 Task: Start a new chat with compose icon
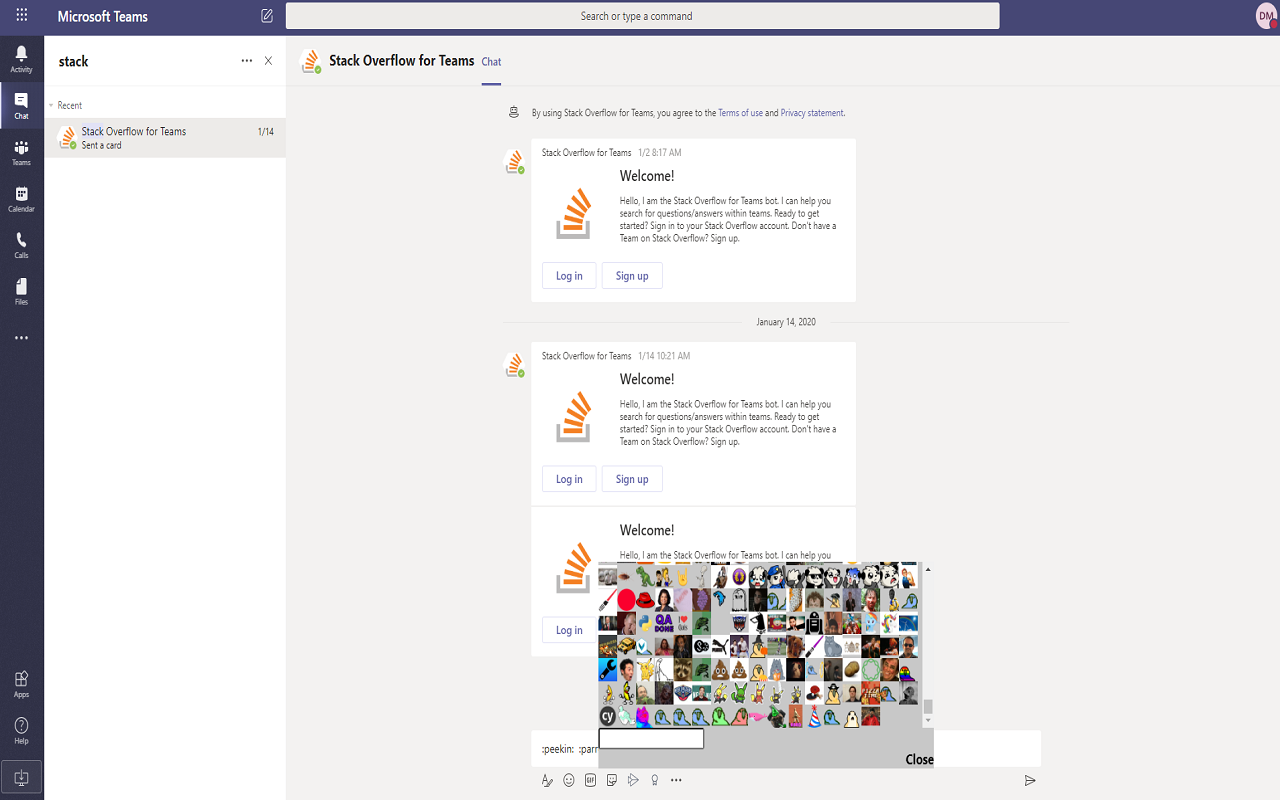(x=267, y=16)
